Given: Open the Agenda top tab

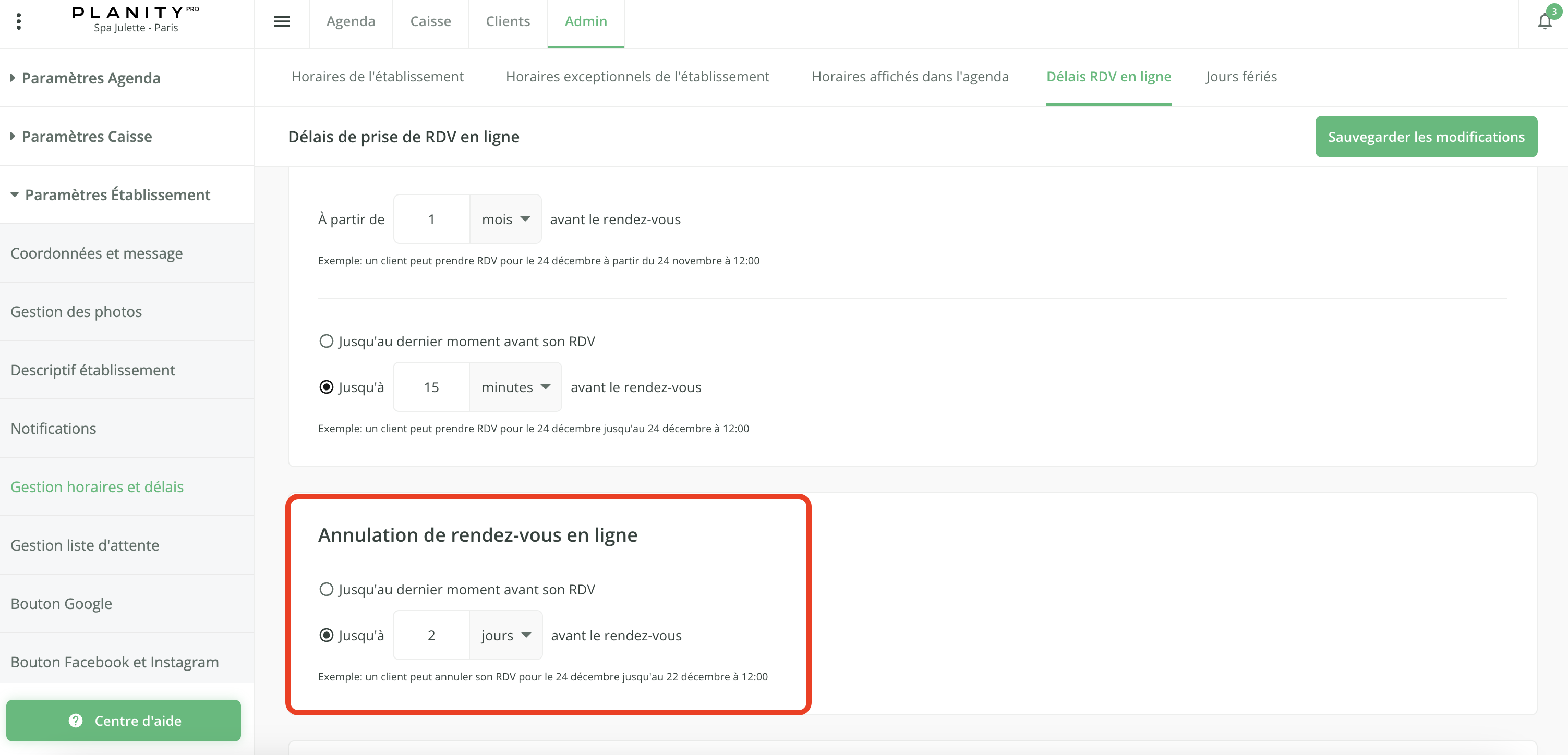Looking at the screenshot, I should tap(351, 21).
